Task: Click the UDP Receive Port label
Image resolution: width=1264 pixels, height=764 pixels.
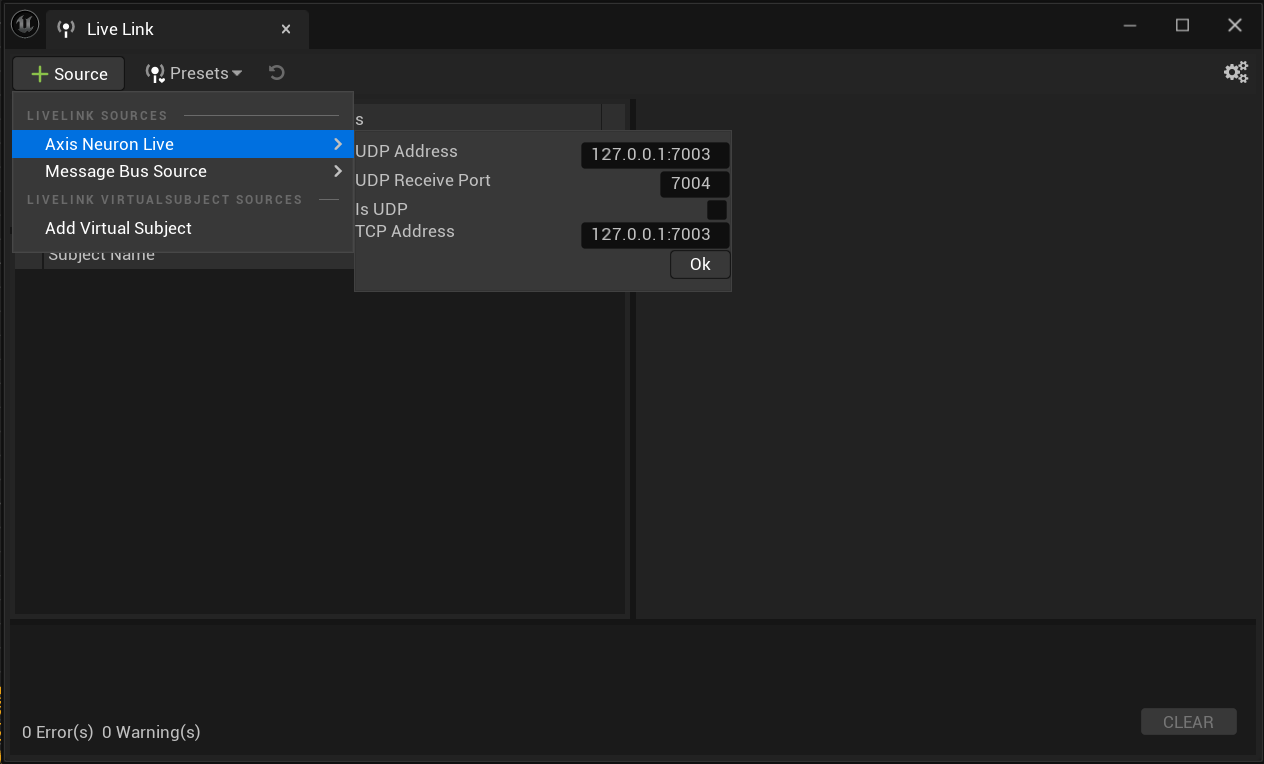Action: (x=423, y=180)
